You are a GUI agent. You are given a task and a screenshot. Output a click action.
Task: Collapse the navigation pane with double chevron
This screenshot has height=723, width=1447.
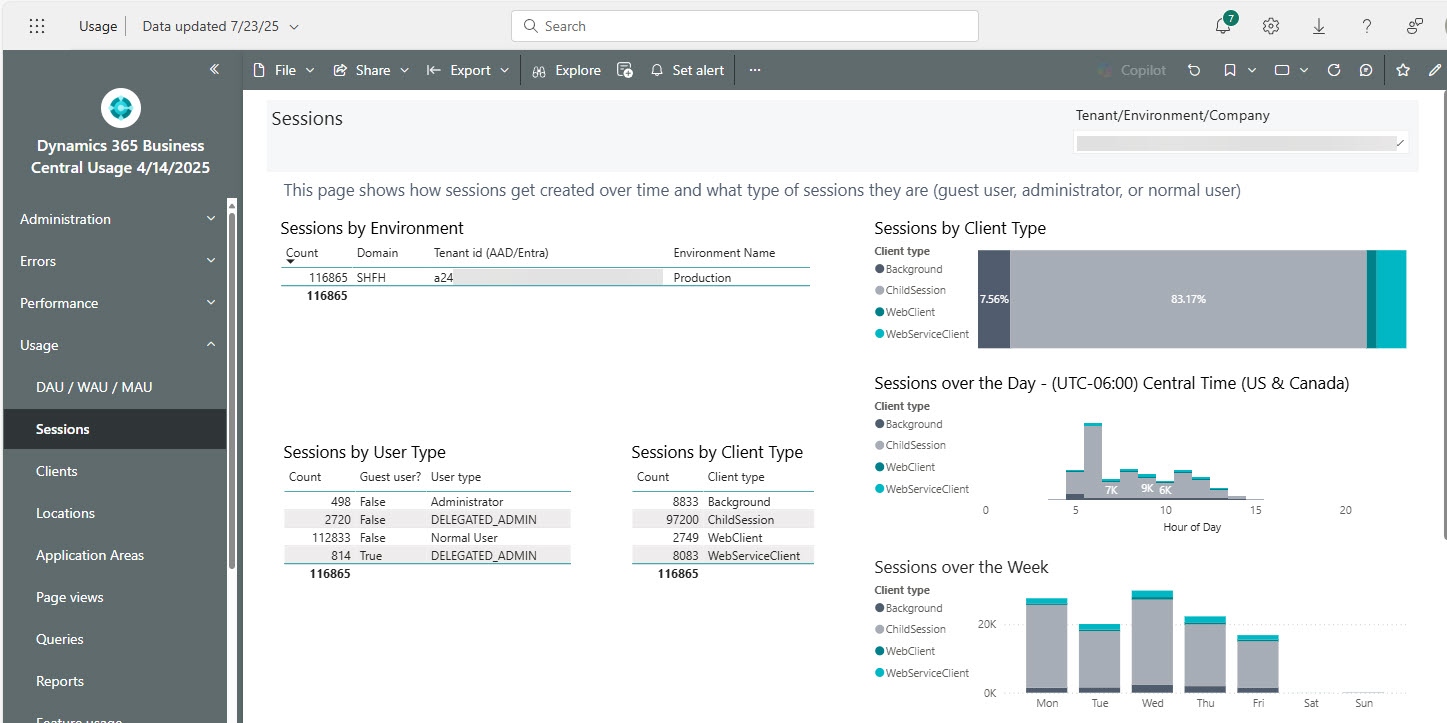pyautogui.click(x=214, y=69)
